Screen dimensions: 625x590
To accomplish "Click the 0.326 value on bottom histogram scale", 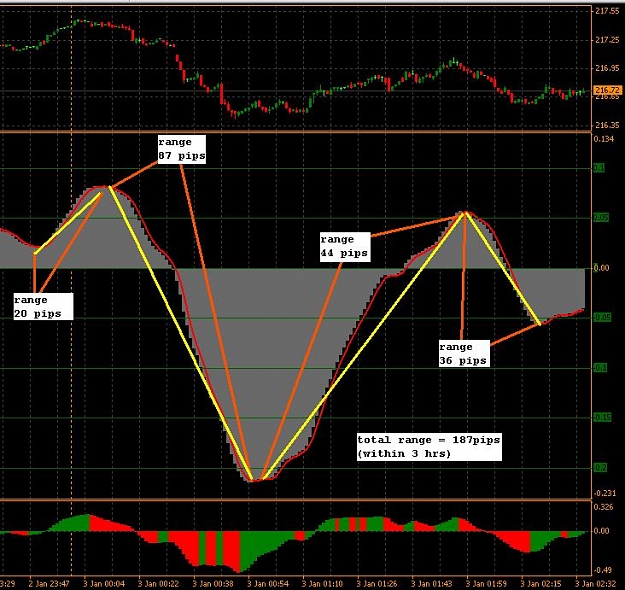I will click(603, 507).
